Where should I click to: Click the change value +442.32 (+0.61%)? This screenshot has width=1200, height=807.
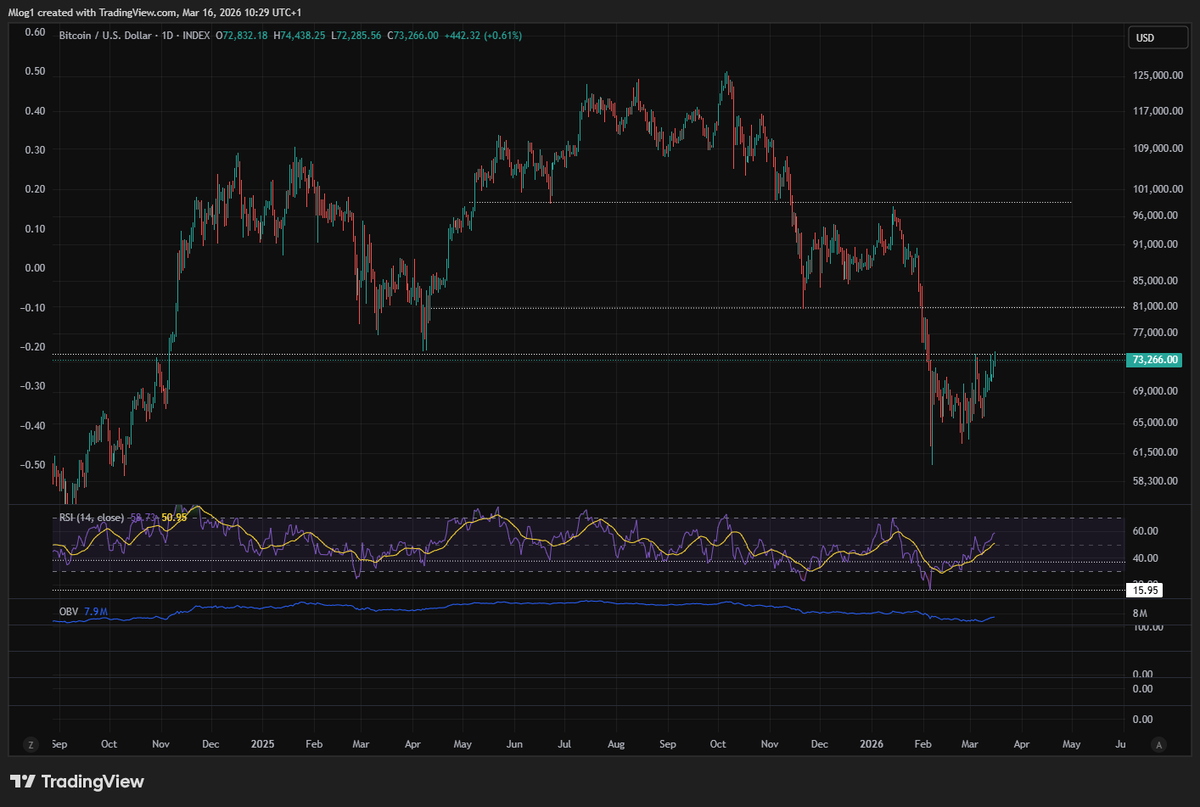pos(485,35)
